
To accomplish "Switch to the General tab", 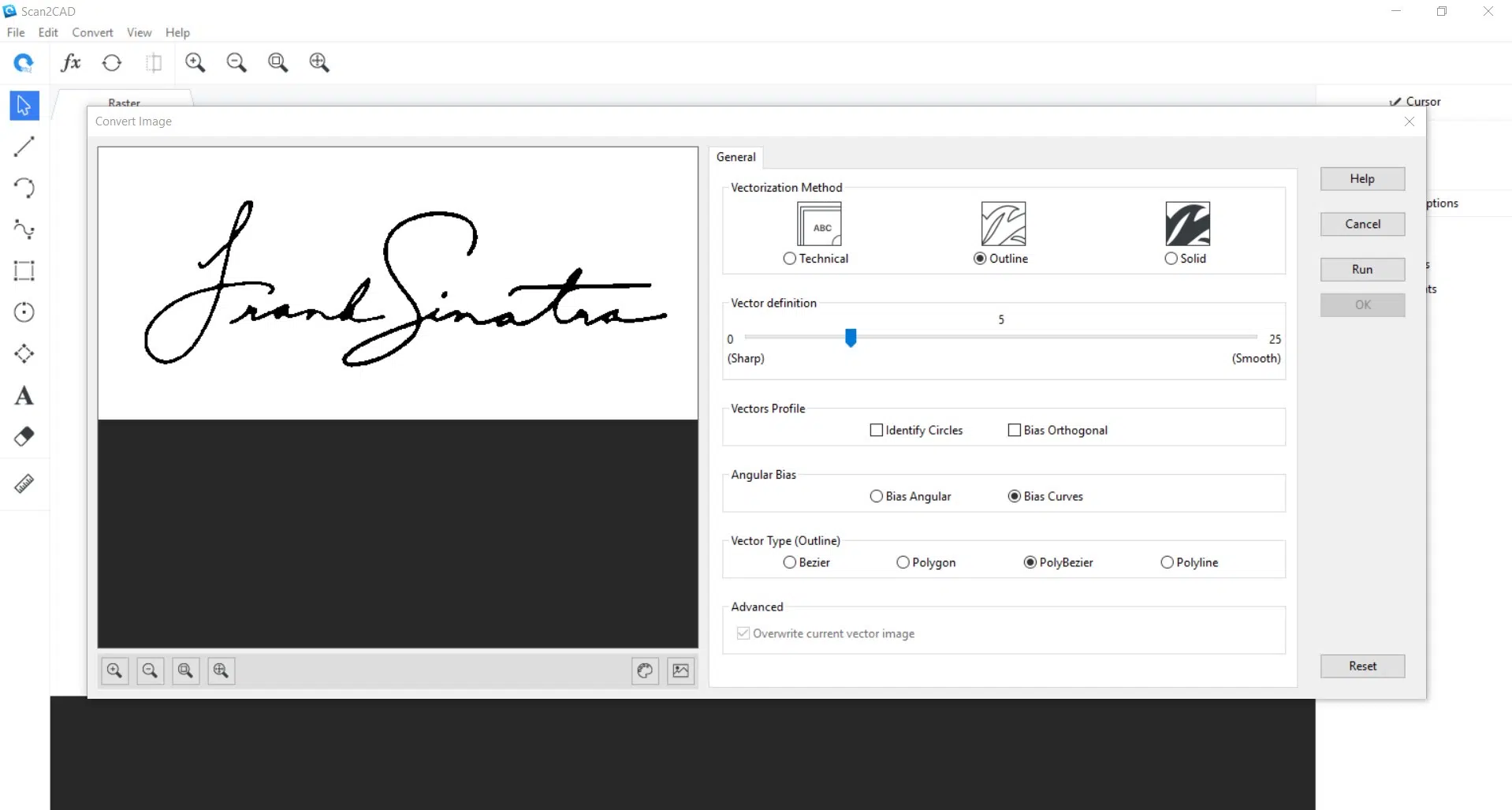I will (x=735, y=157).
